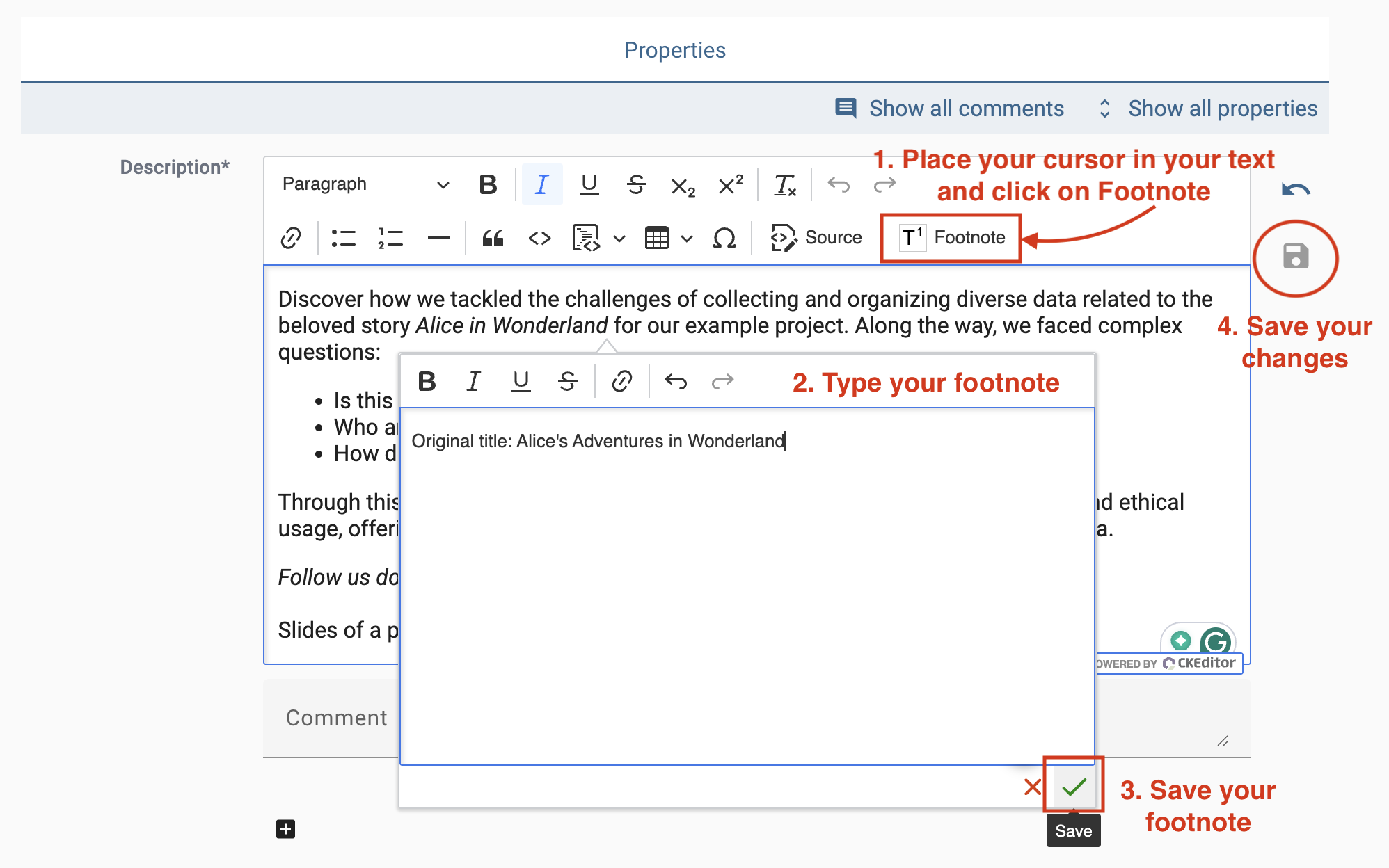Image resolution: width=1389 pixels, height=868 pixels.
Task: Click the plus icon below Comment
Action: (x=285, y=829)
